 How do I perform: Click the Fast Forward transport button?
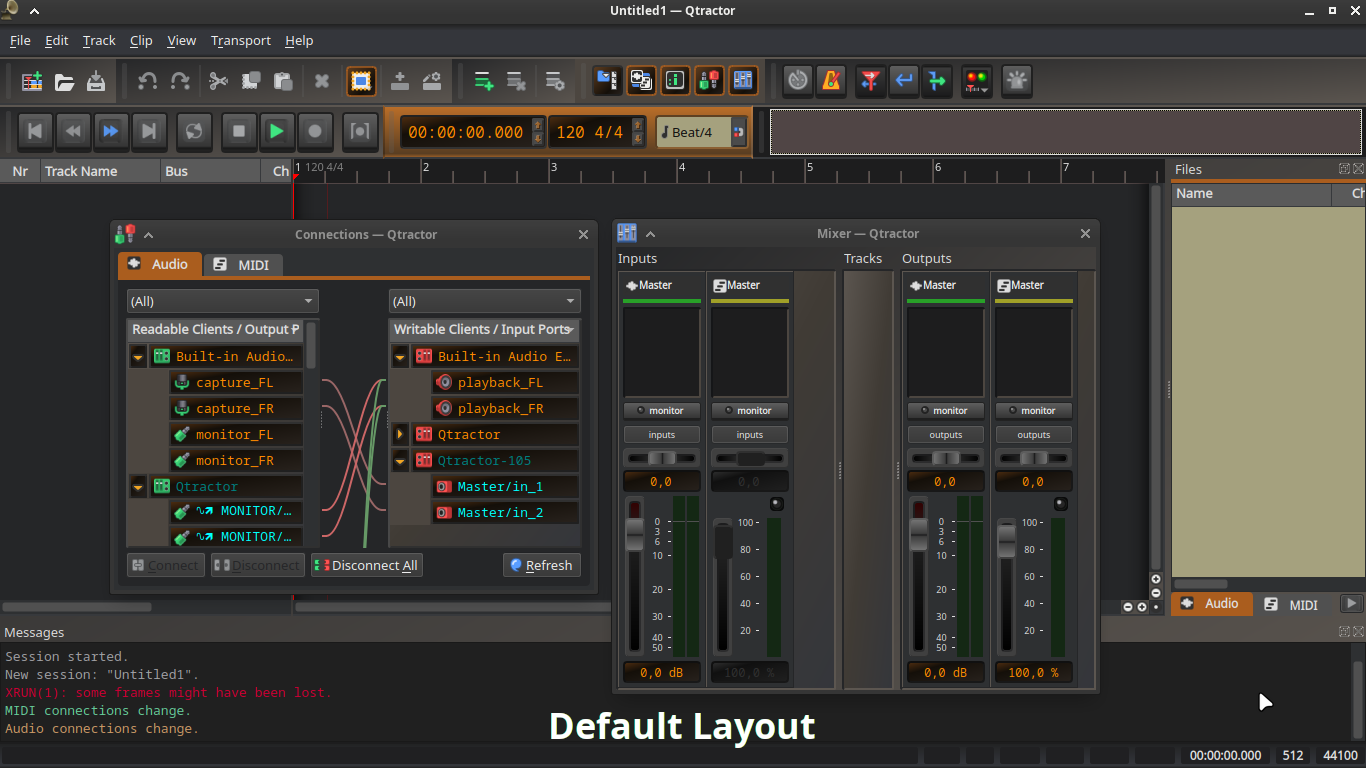[x=111, y=131]
